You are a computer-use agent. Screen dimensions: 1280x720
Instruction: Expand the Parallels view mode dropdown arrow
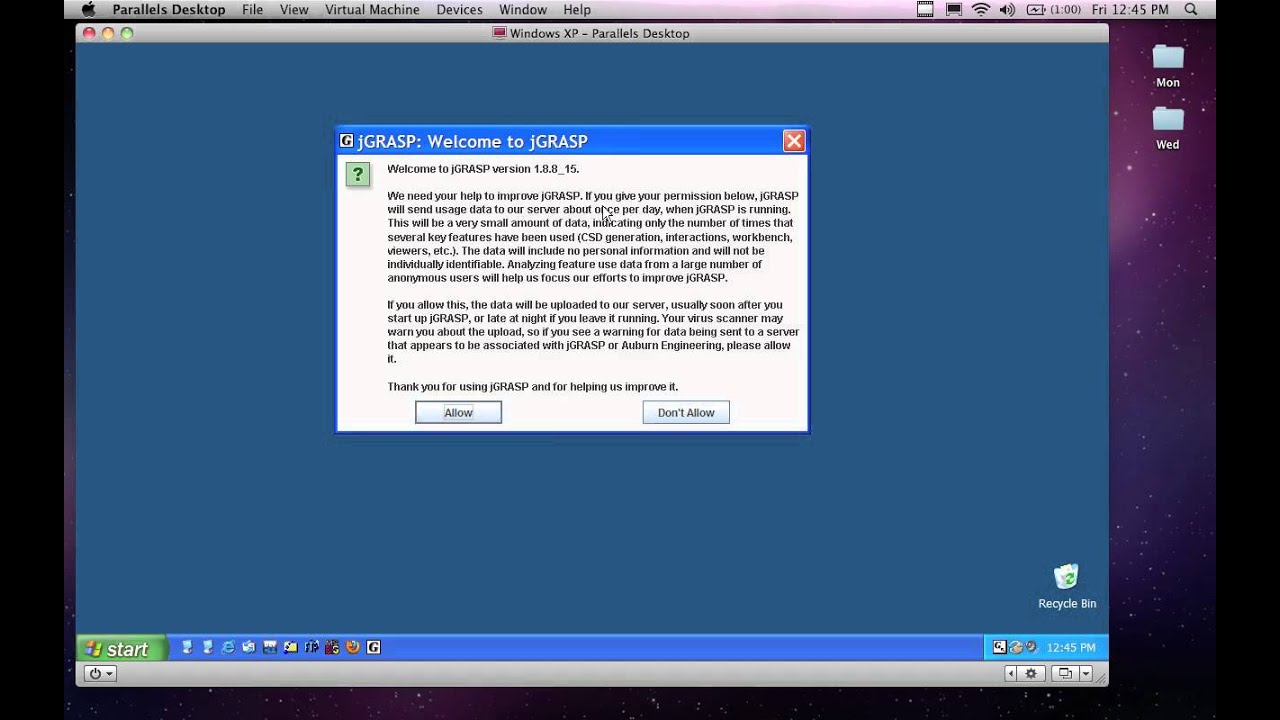point(1085,674)
